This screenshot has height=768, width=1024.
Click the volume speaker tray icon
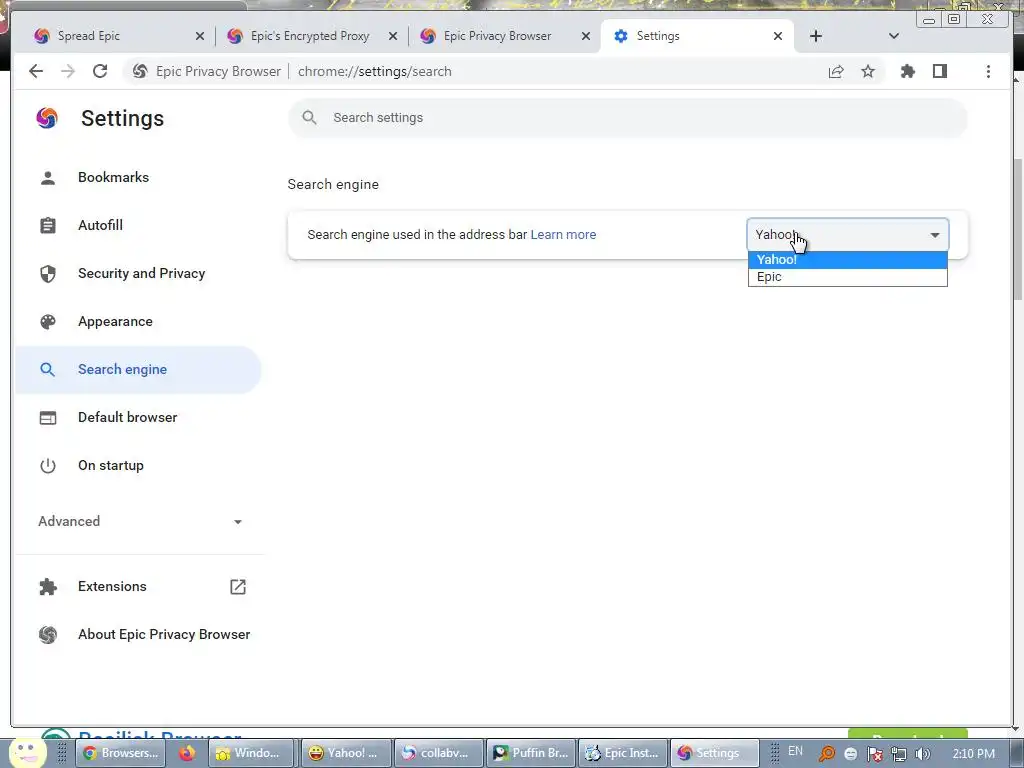pyautogui.click(x=923, y=754)
